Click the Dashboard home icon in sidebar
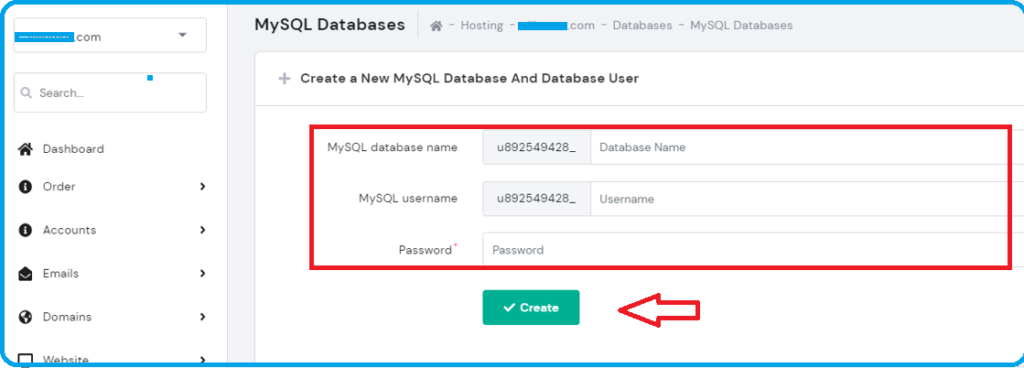The width and height of the screenshot is (1024, 368). 25,149
